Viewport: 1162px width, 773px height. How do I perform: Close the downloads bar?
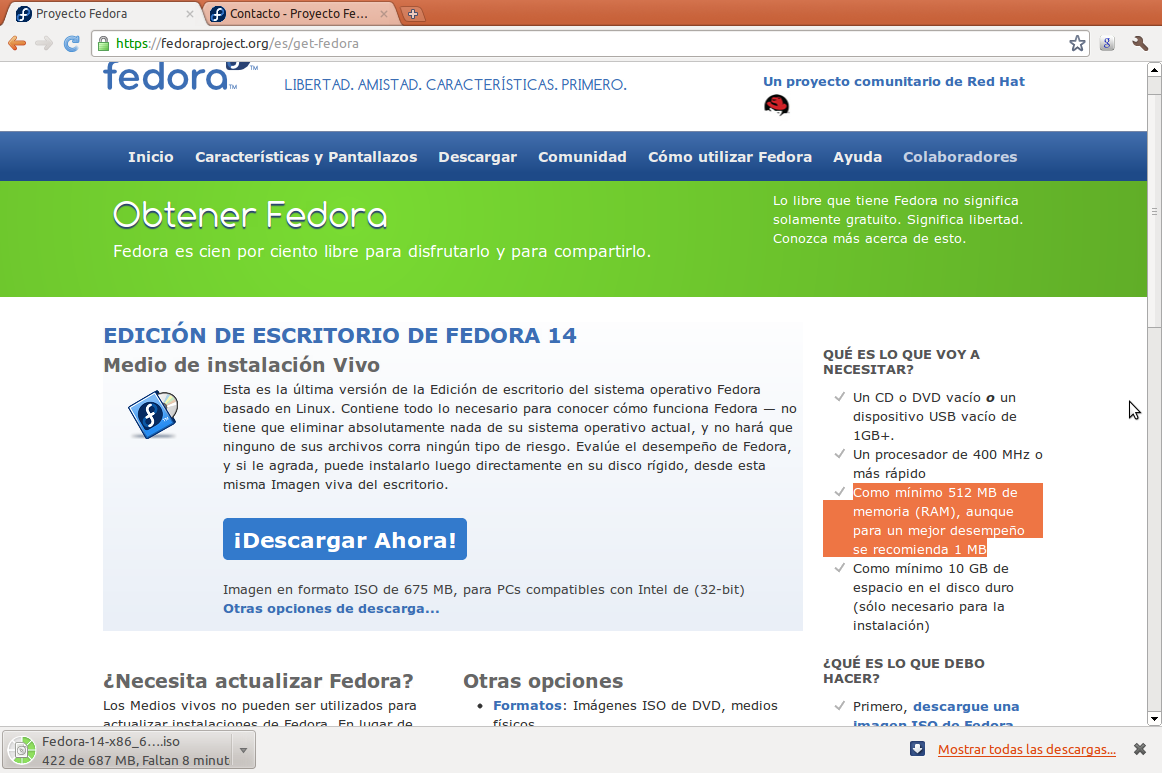(1140, 749)
